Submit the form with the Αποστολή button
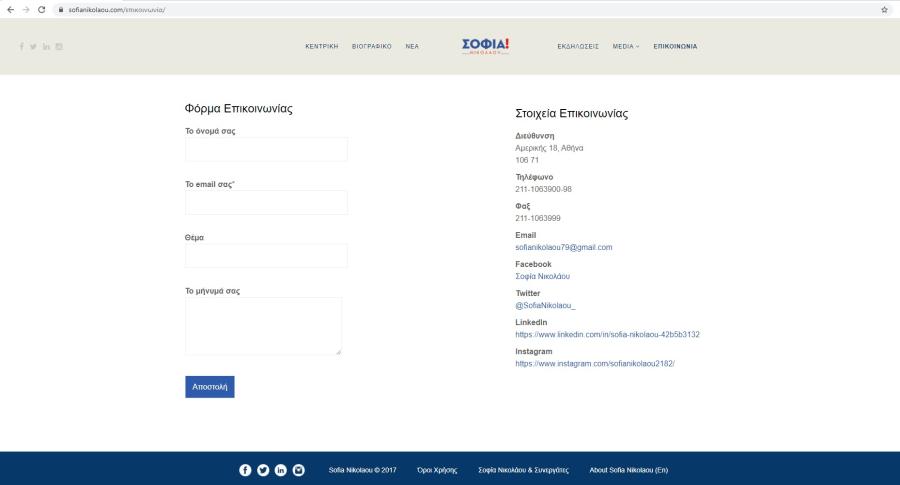900x485 pixels. pos(210,387)
